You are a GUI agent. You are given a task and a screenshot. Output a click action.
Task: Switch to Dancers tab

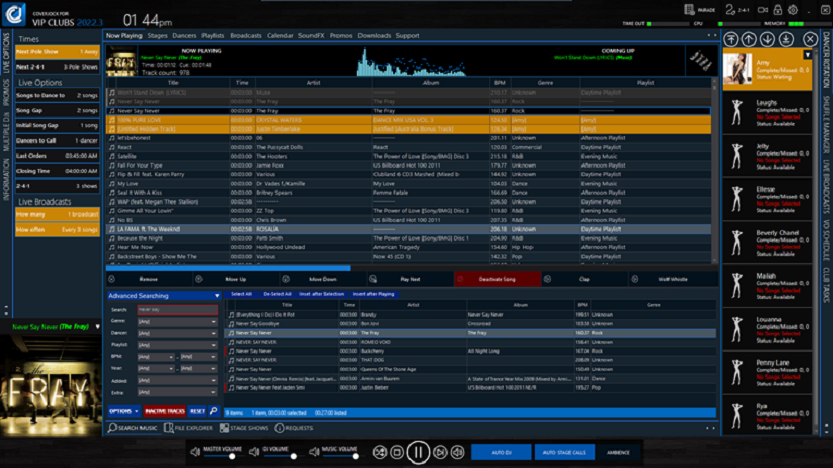pyautogui.click(x=184, y=36)
